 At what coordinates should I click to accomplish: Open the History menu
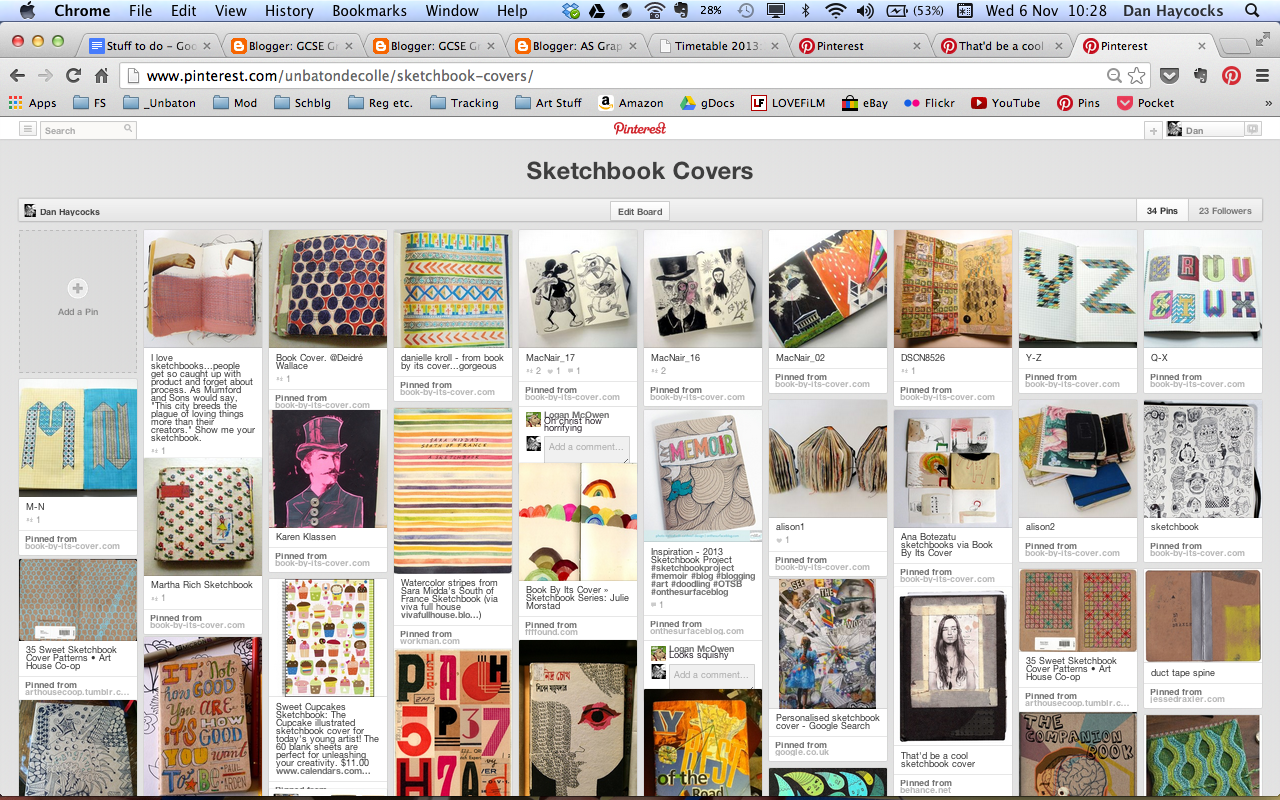(289, 11)
